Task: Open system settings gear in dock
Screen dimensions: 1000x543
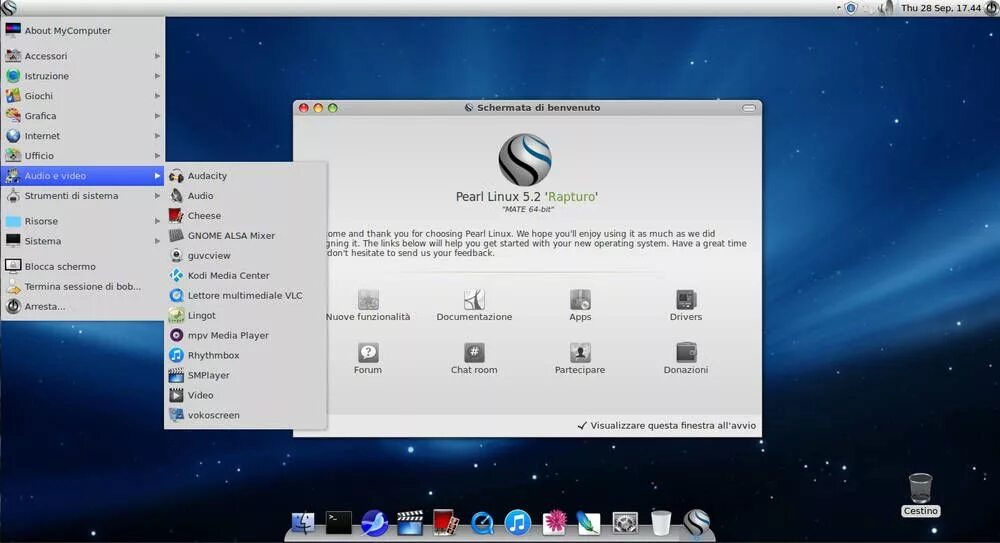Action: (x=624, y=523)
